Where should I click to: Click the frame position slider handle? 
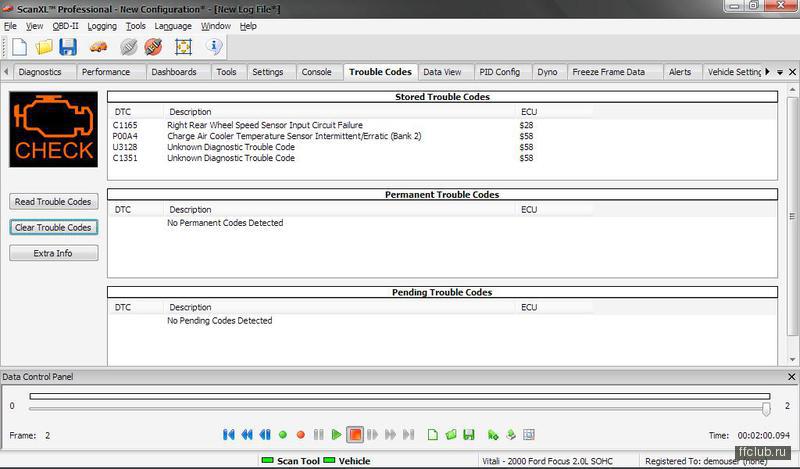[x=766, y=407]
